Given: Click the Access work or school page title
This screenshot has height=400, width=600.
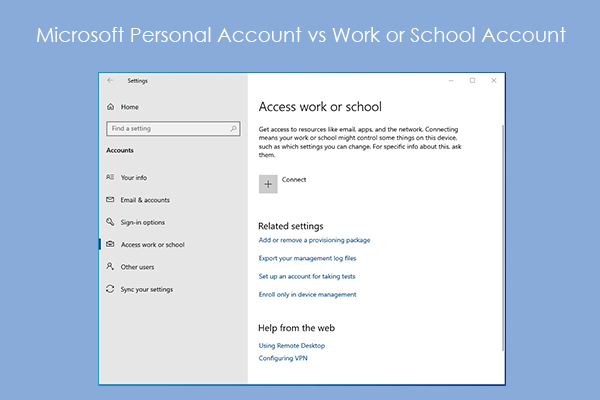Looking at the screenshot, I should pos(320,107).
